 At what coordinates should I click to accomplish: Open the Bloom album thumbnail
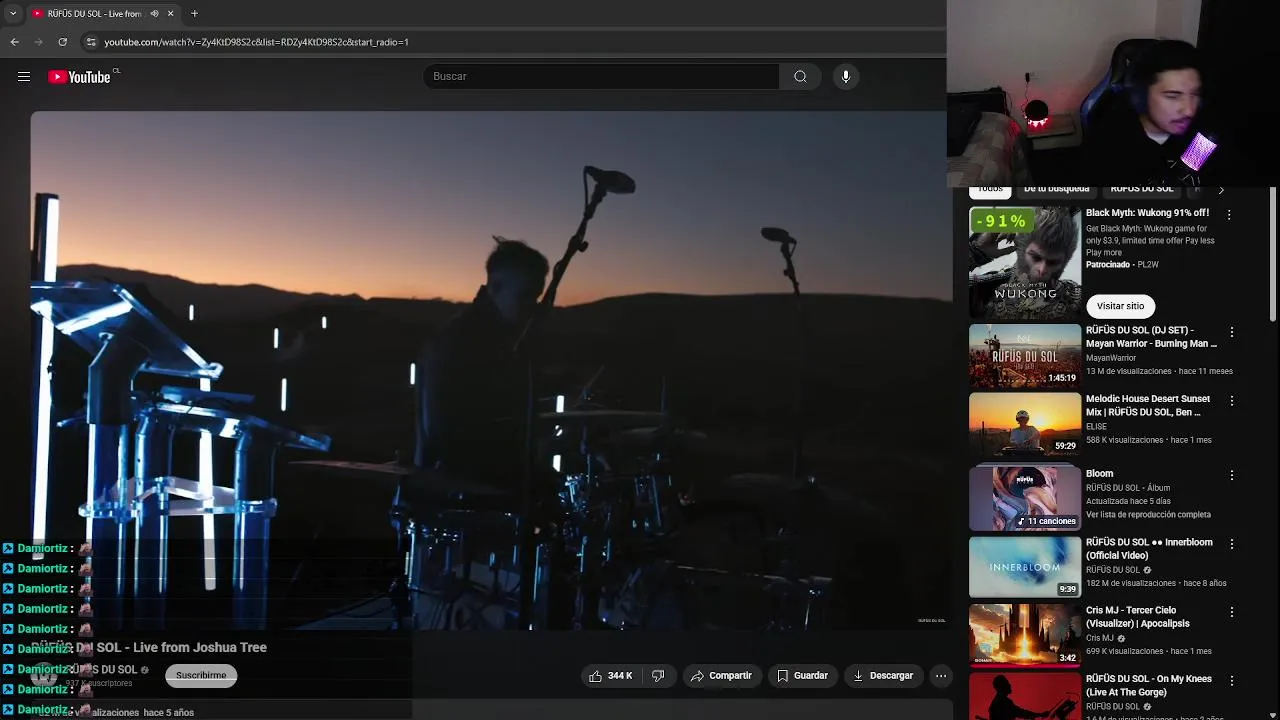pos(1025,497)
